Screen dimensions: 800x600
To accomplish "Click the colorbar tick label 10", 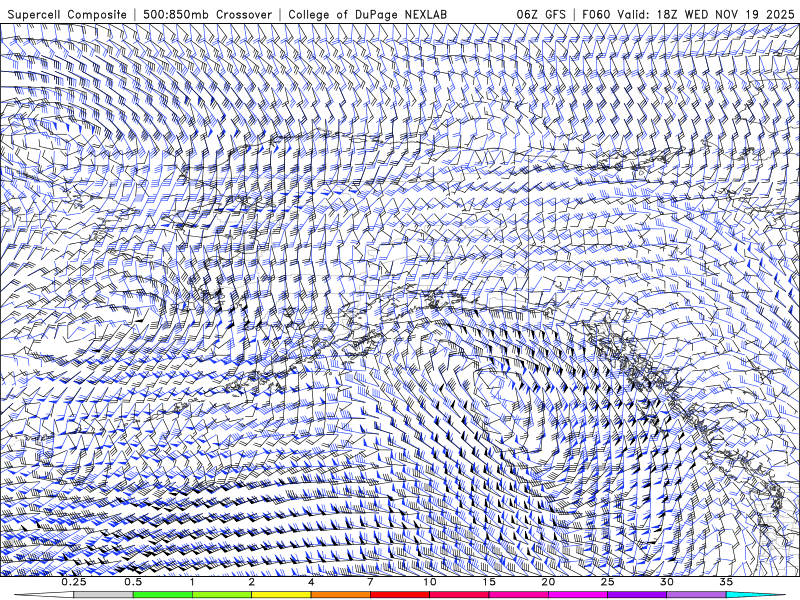I will coord(430,582).
